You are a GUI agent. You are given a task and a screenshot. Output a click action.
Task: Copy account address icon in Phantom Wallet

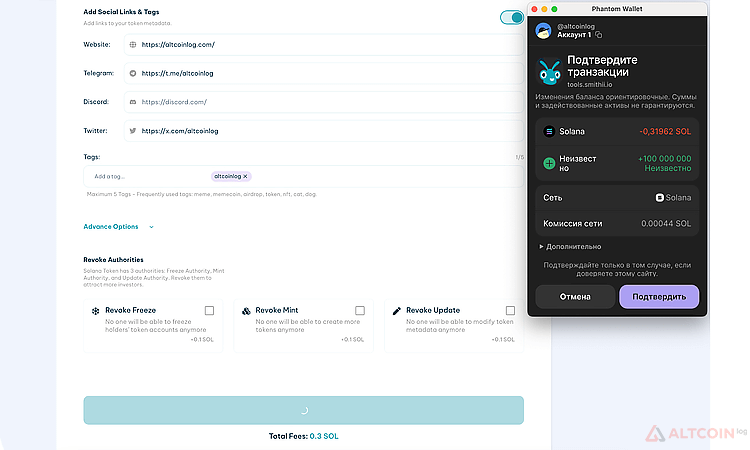tap(598, 35)
